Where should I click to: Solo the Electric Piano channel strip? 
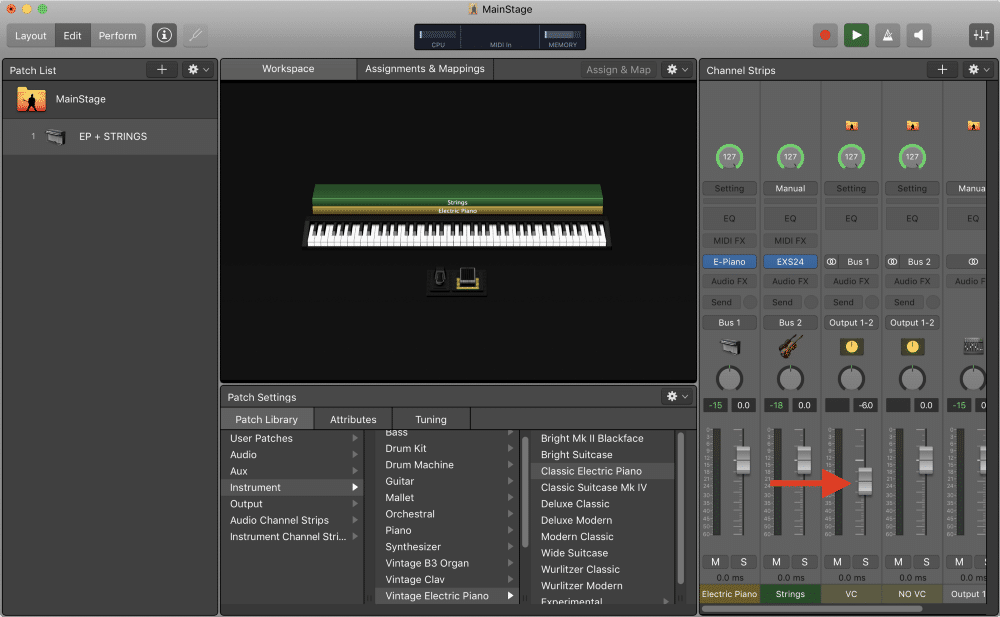tap(744, 561)
